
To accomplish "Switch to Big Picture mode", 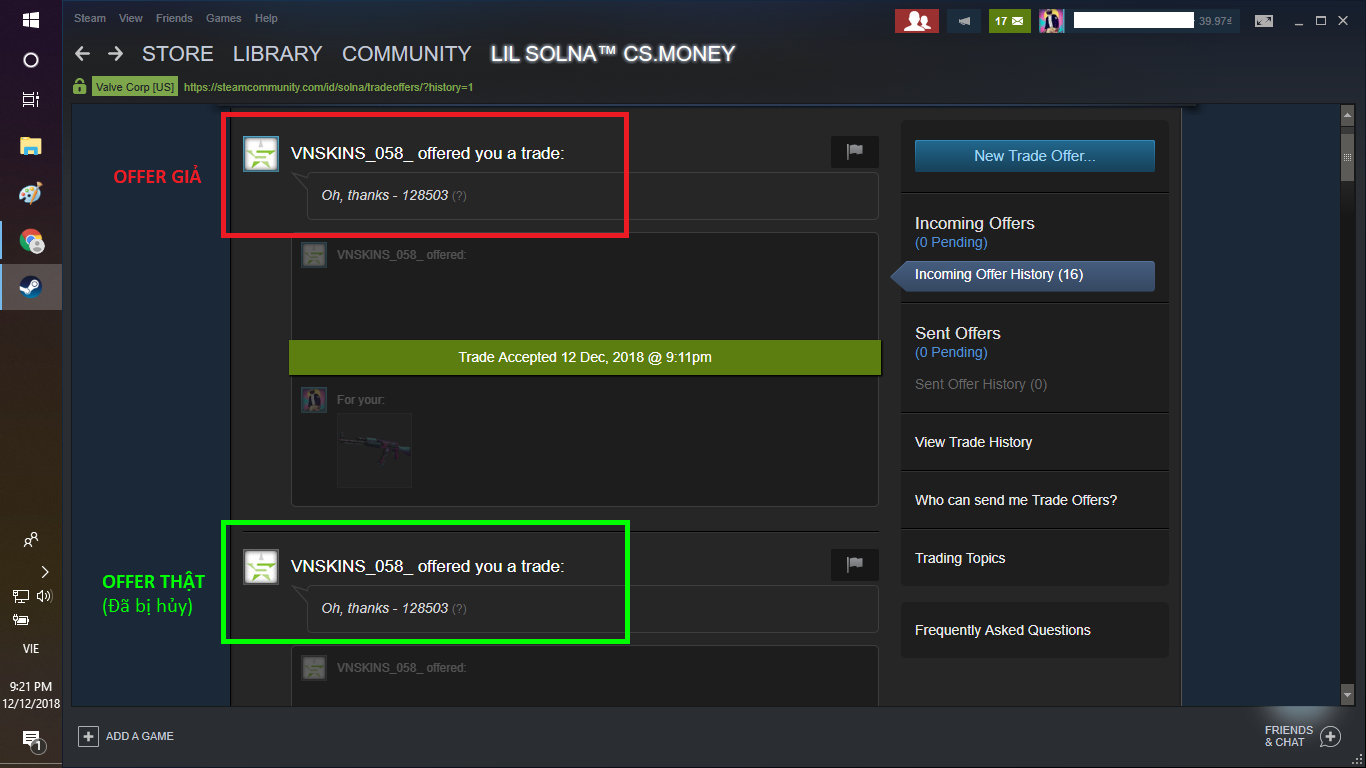I will 1264,20.
